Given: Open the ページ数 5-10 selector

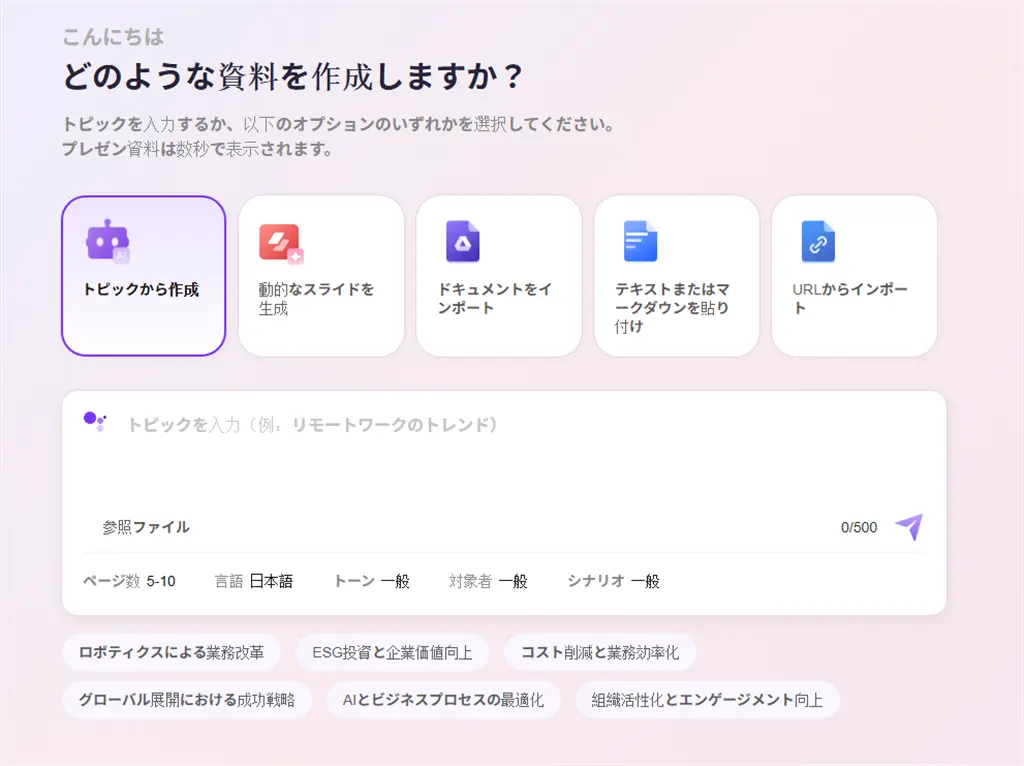Looking at the screenshot, I should (131, 581).
